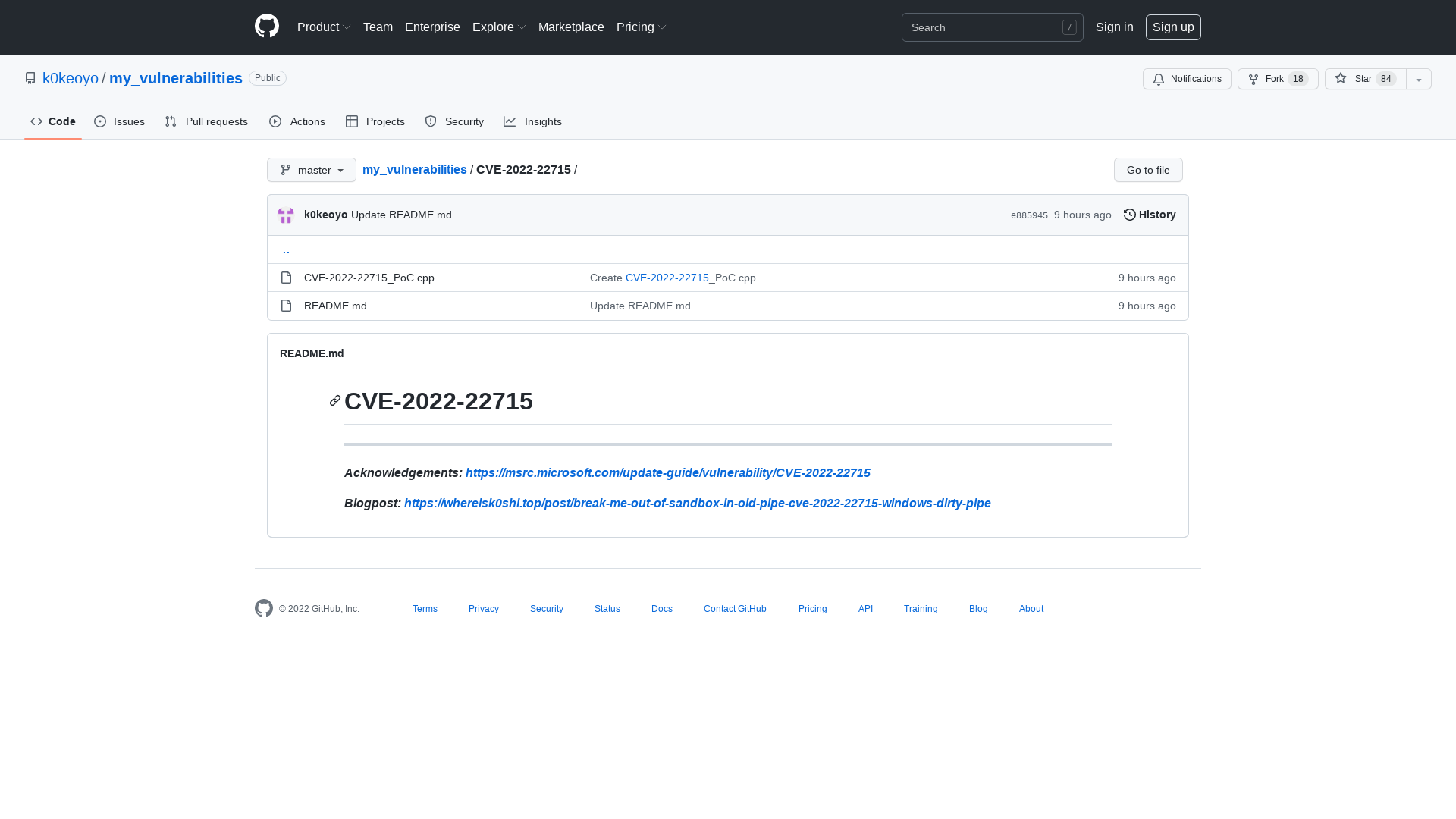Enable notifications for this repository
This screenshot has height=819, width=1456.
(1187, 79)
